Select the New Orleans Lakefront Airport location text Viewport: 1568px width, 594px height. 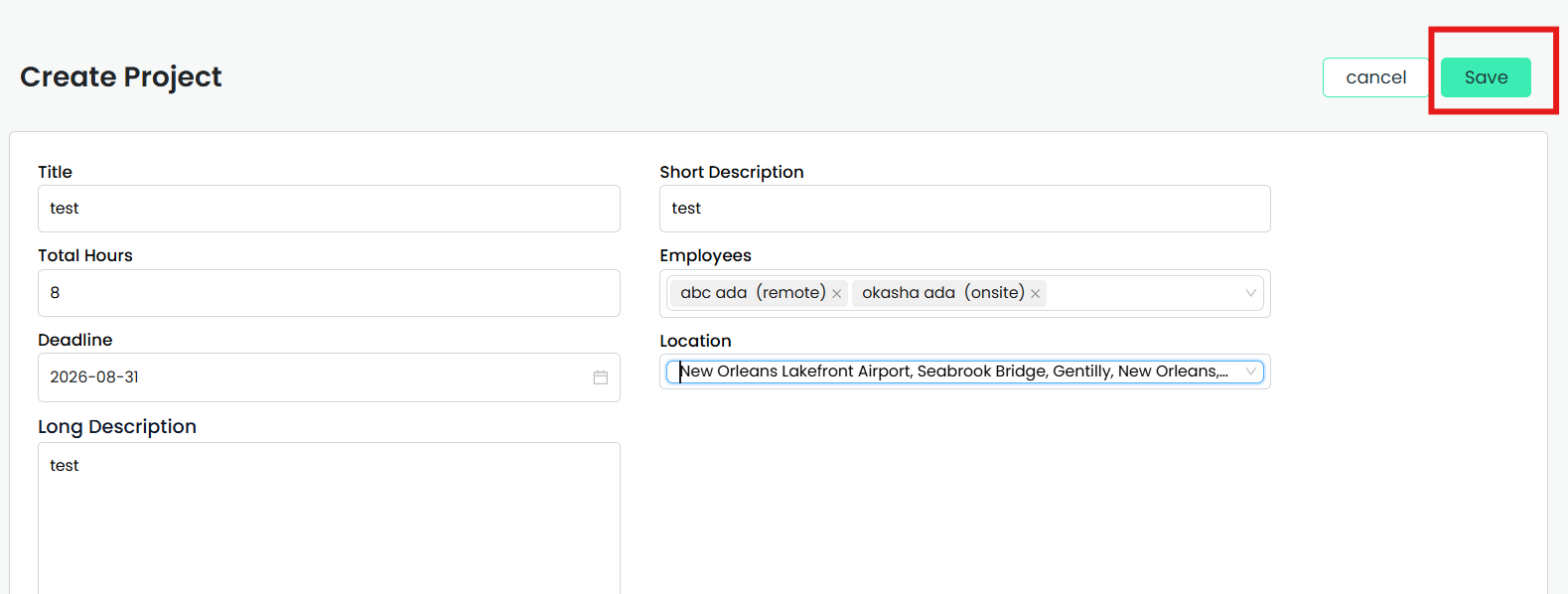click(x=953, y=371)
